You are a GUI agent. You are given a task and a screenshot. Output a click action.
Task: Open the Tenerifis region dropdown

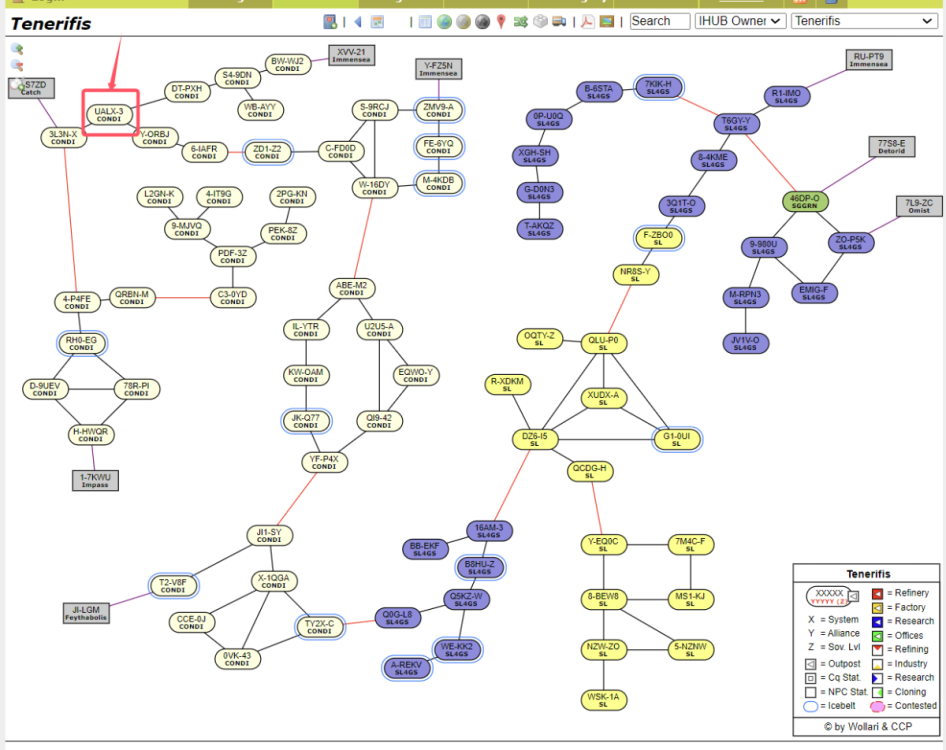(x=863, y=21)
